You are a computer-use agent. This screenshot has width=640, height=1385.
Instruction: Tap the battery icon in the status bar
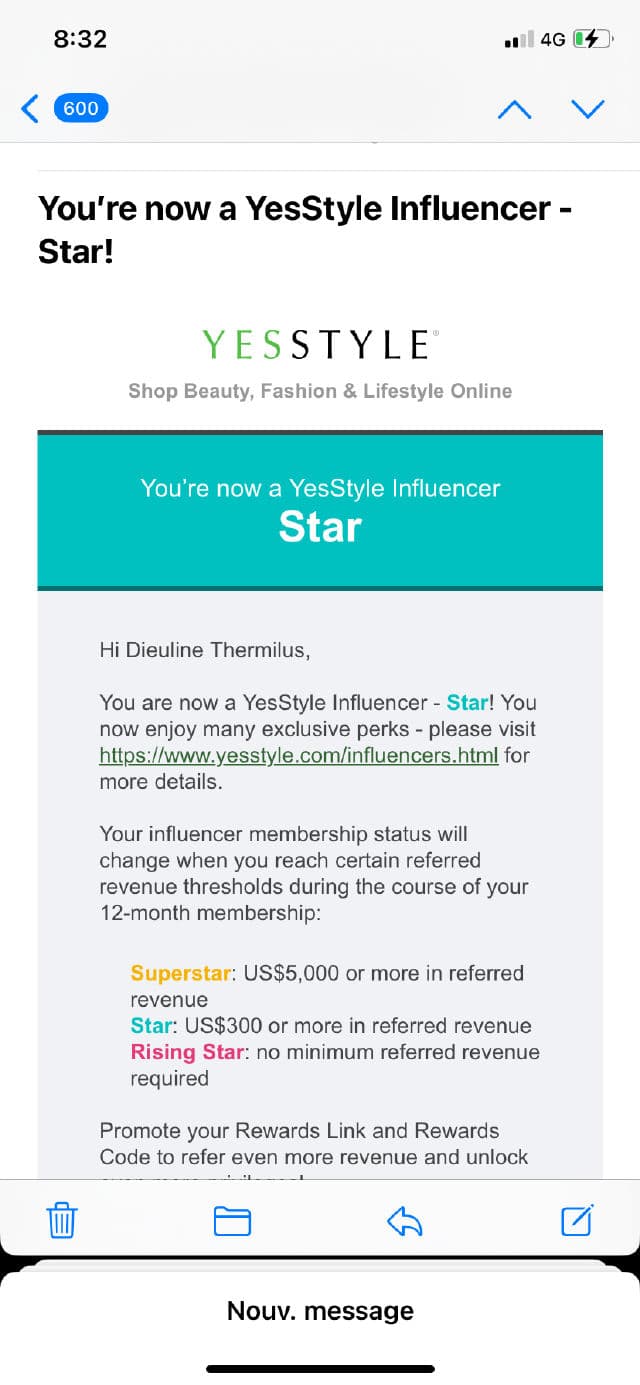tap(590, 39)
